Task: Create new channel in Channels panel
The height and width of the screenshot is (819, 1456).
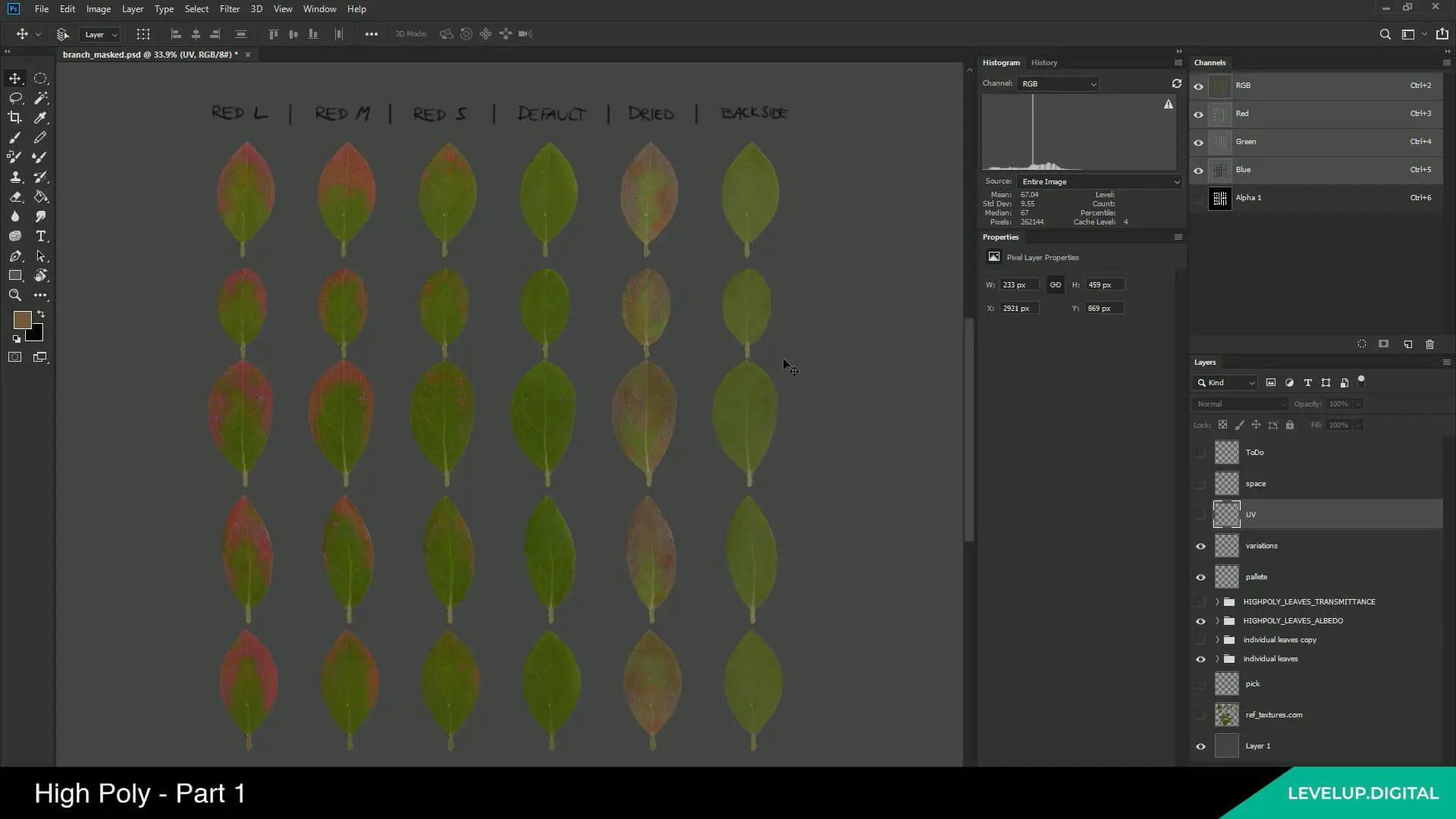Action: click(x=1407, y=344)
